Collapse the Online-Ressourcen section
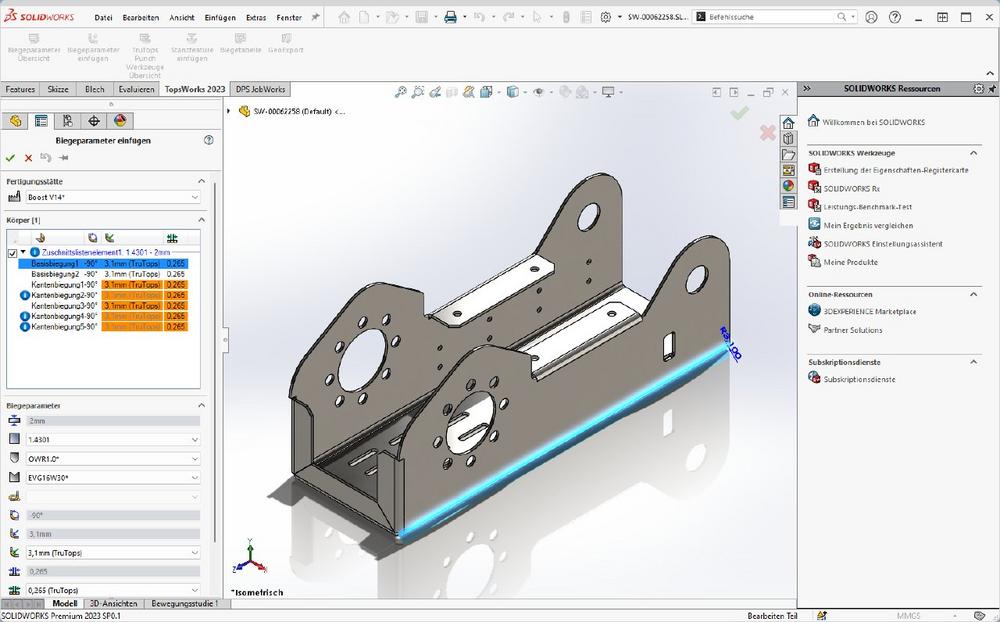The width and height of the screenshot is (1000, 622). point(974,294)
